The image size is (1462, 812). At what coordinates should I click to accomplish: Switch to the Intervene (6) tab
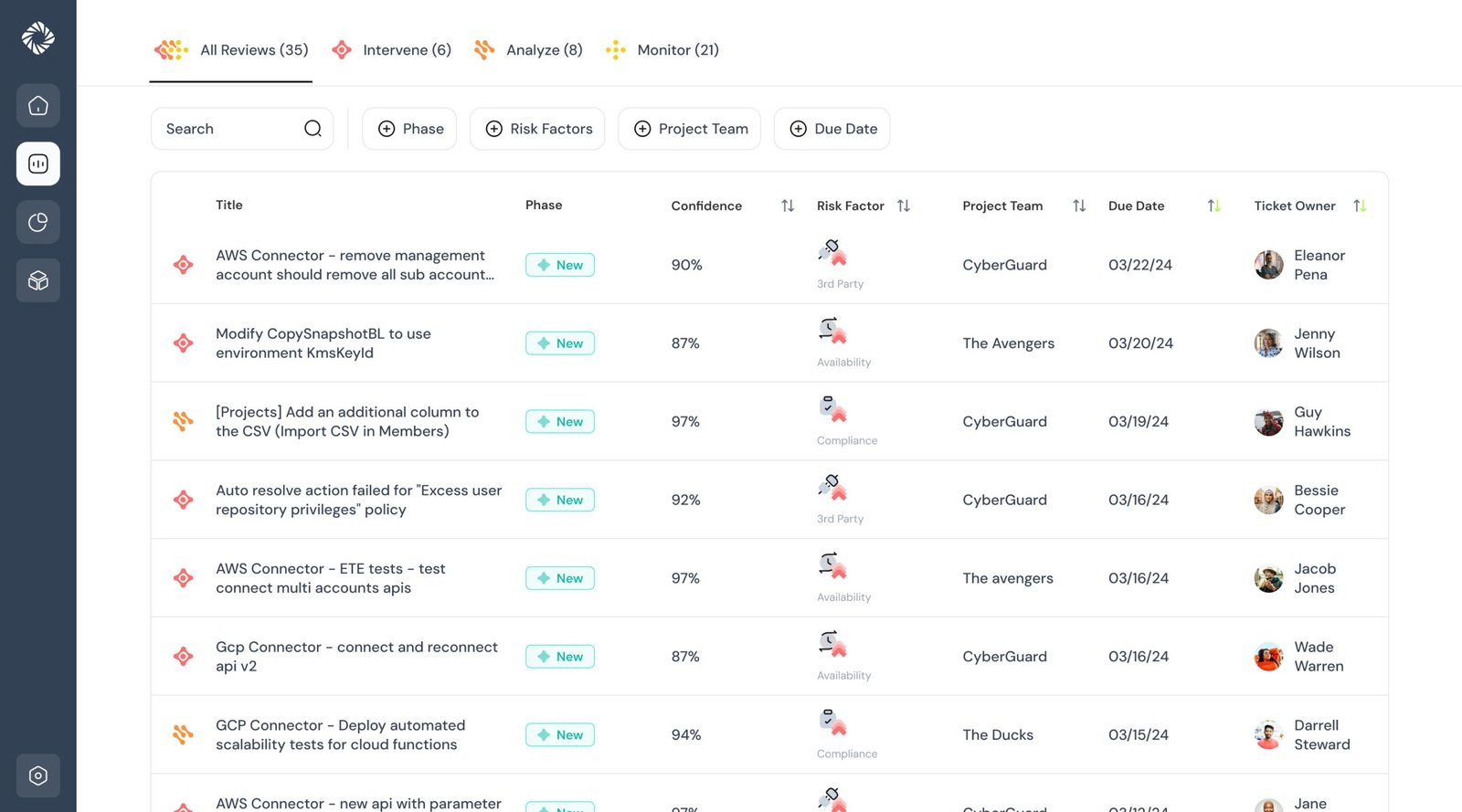pyautogui.click(x=392, y=50)
